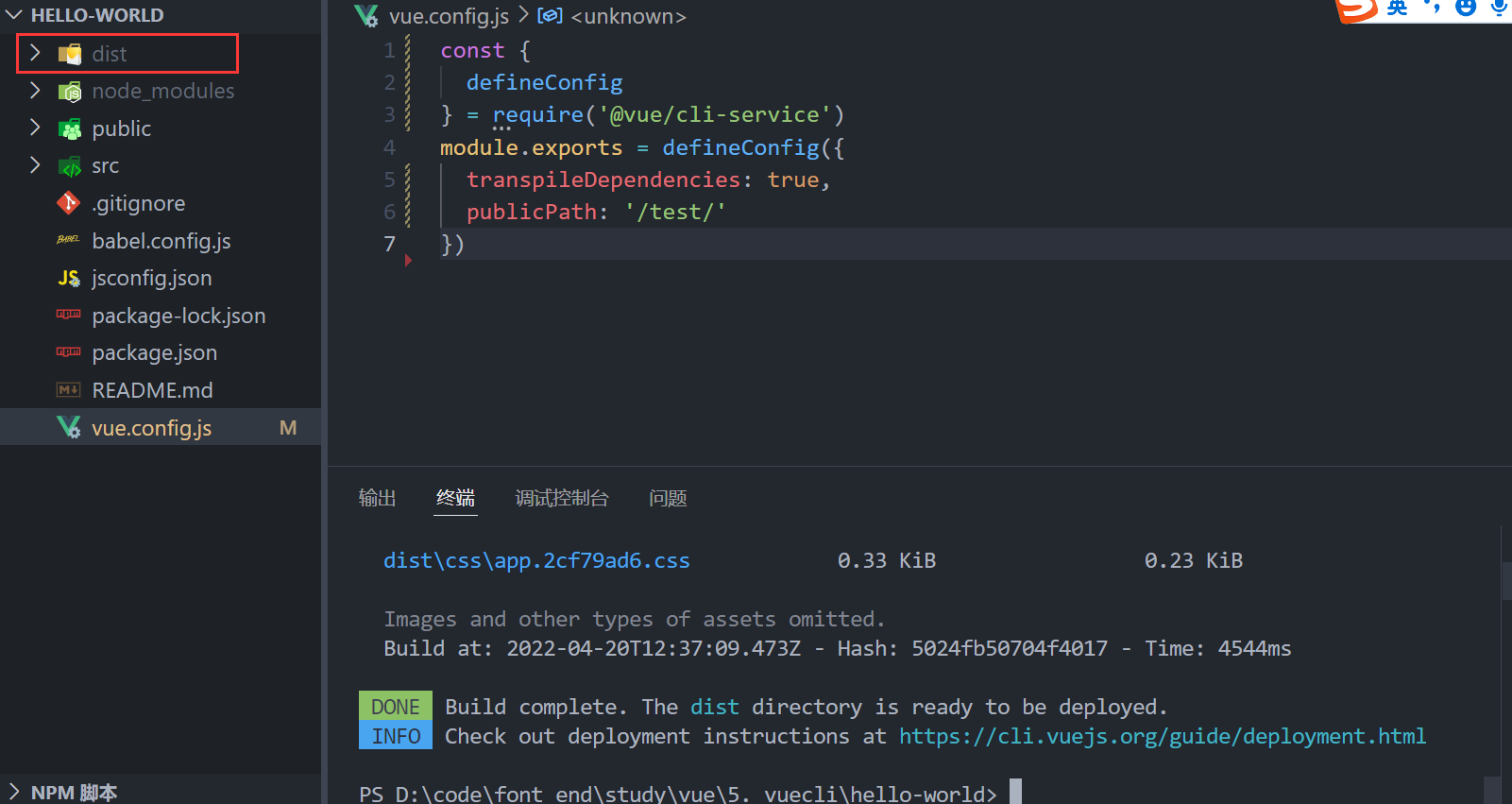Open .gitignore file
The height and width of the screenshot is (804, 1512).
pos(139,203)
